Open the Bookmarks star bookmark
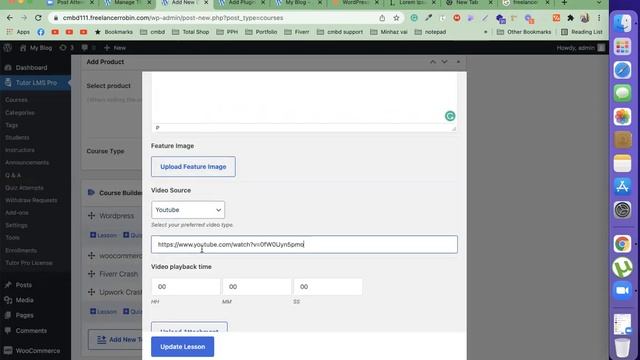Viewport: 640px width, 360px height. [x=113, y=32]
